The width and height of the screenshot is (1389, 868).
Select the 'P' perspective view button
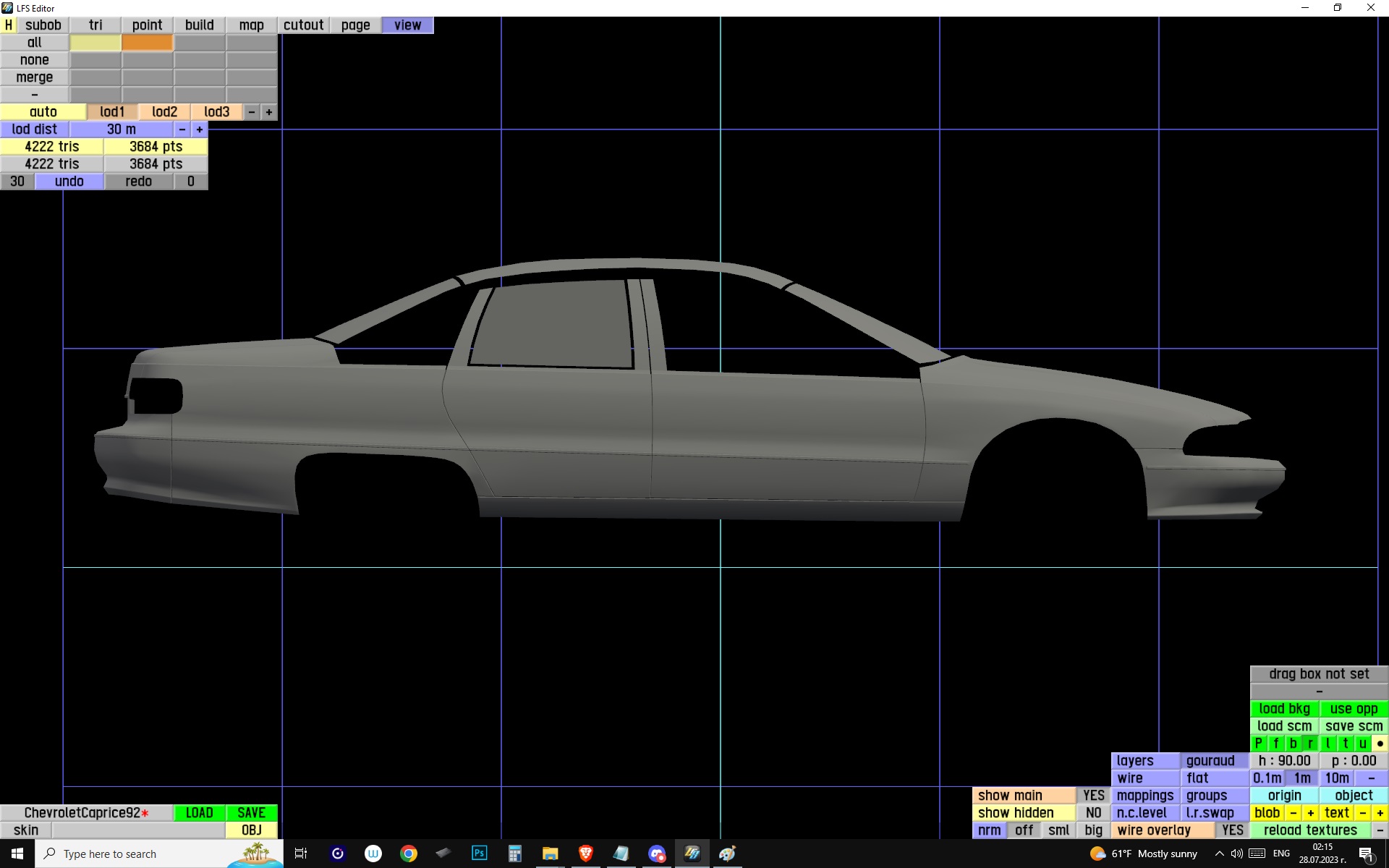[x=1258, y=744]
